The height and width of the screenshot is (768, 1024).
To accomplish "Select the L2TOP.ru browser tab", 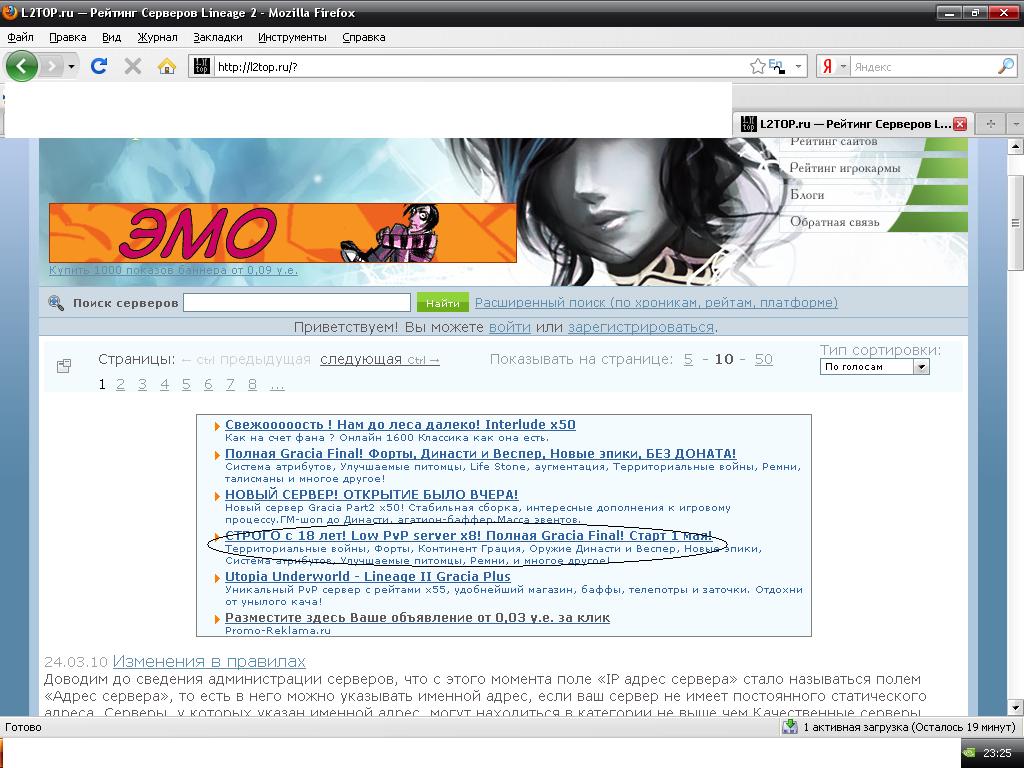I will coord(852,123).
